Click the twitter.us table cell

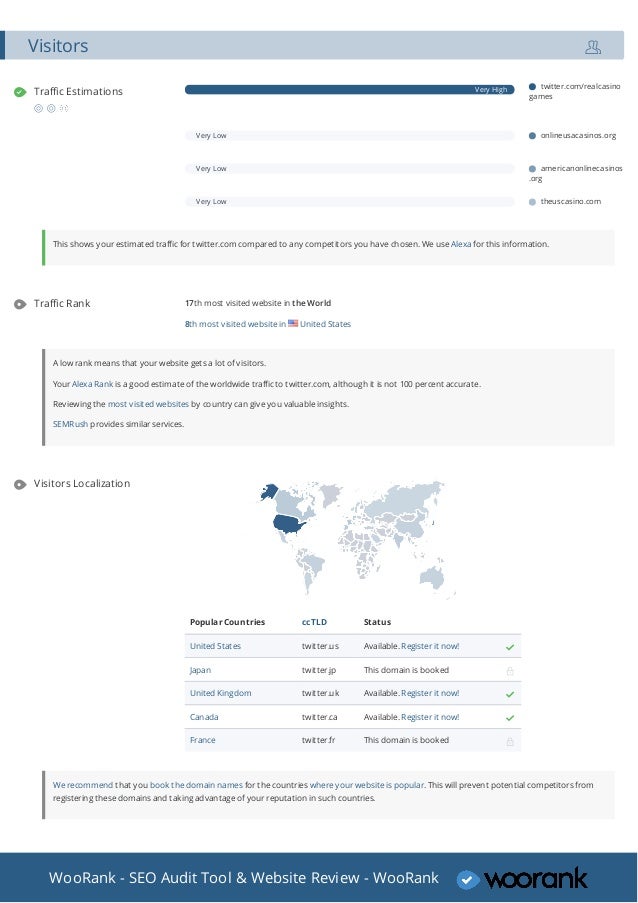[x=320, y=646]
